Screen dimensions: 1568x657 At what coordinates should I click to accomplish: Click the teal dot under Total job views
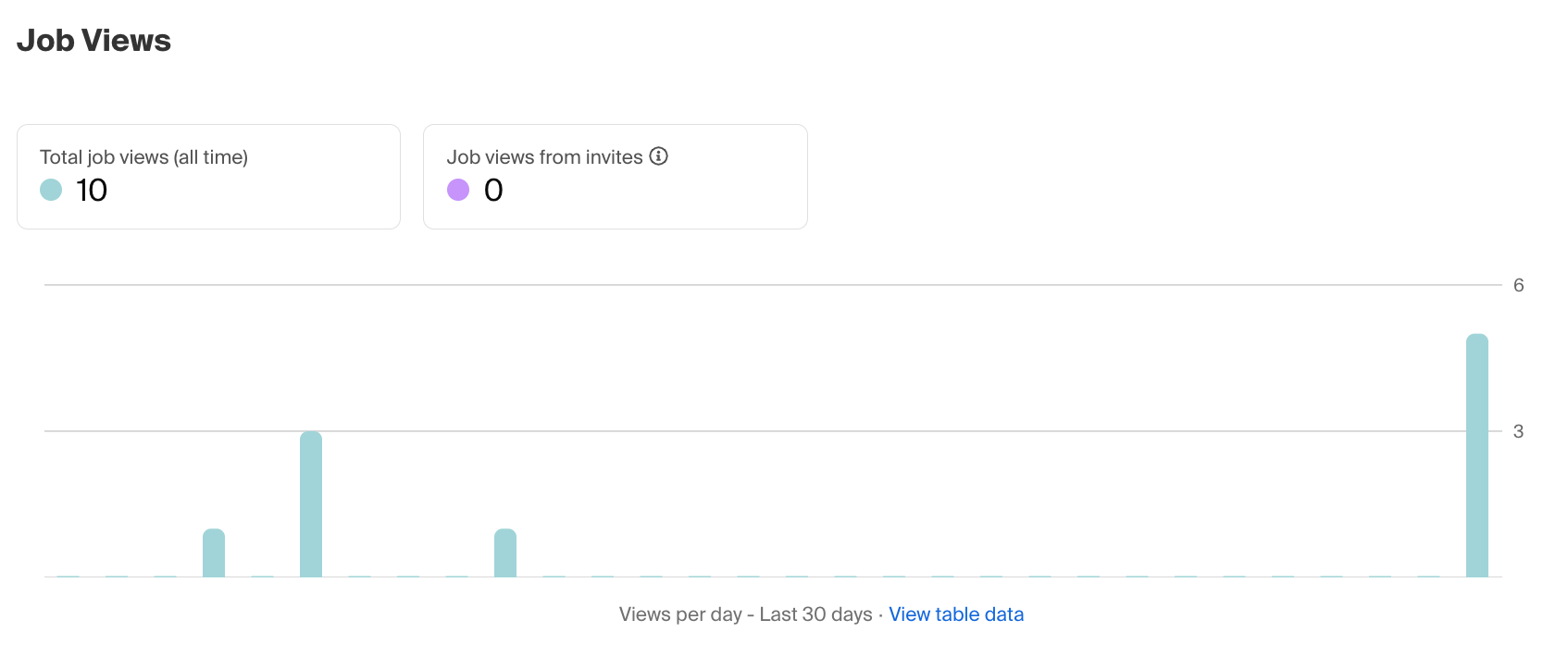tap(51, 190)
